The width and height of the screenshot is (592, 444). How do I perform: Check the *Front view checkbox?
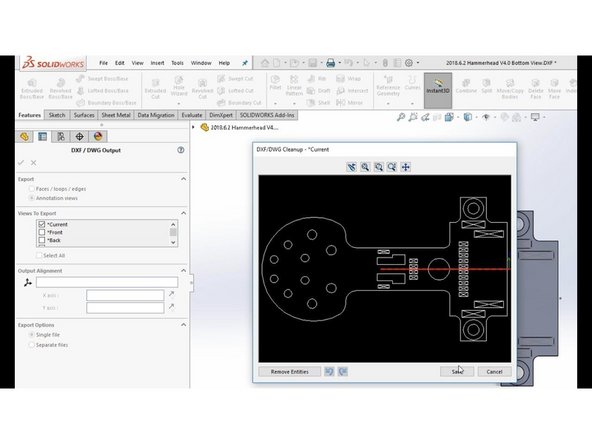pos(42,232)
